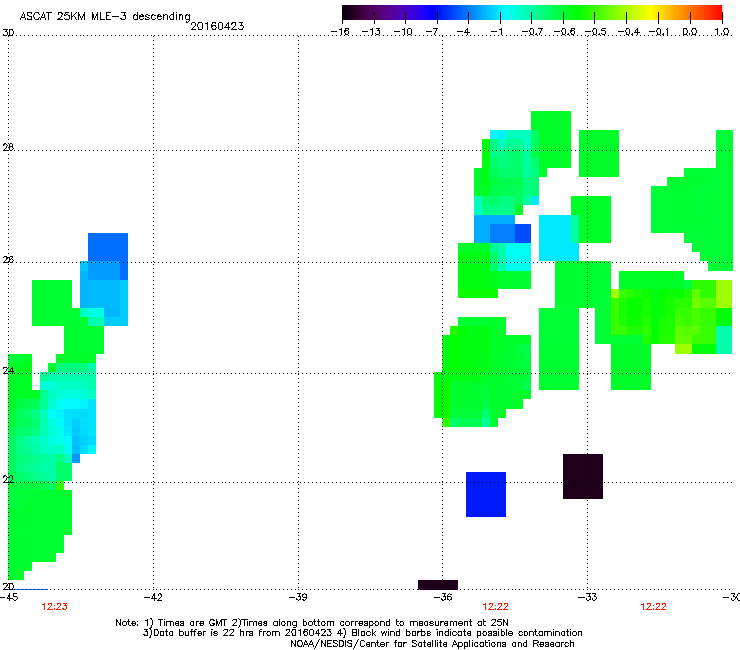Click the note line "Times are GMT"

point(312,623)
